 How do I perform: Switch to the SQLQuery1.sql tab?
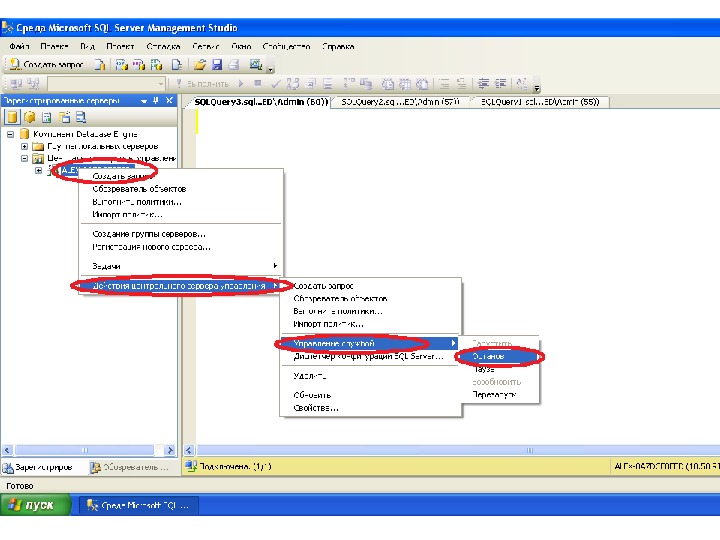[x=540, y=102]
